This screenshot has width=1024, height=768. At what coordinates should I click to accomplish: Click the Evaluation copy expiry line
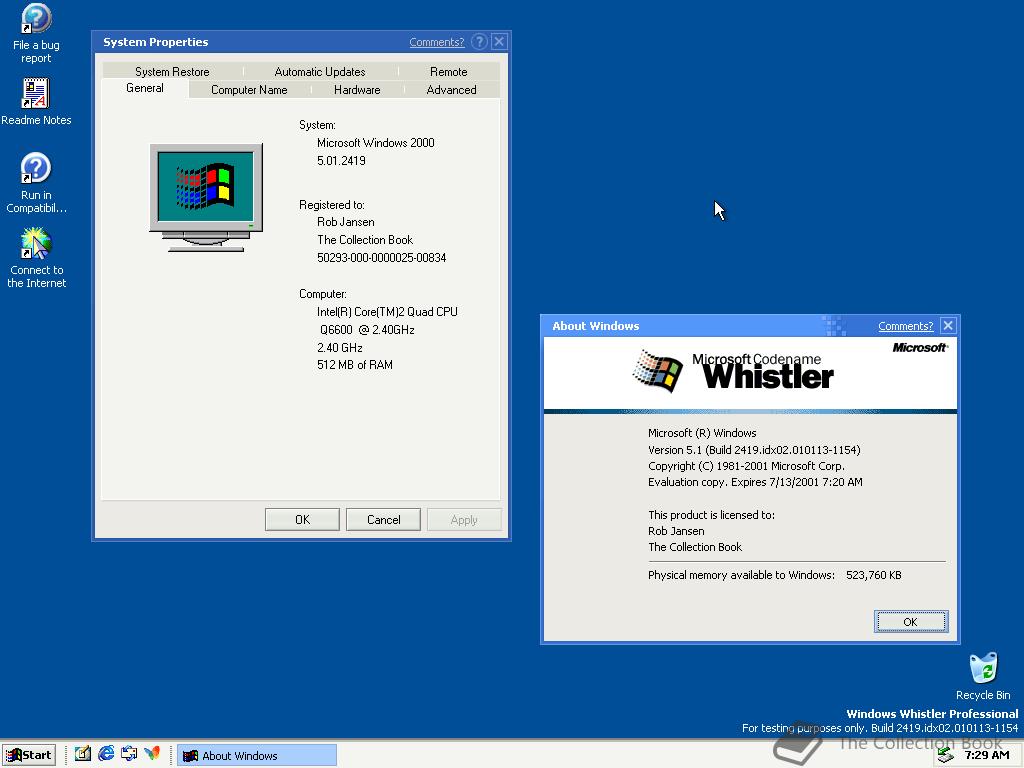coord(755,482)
